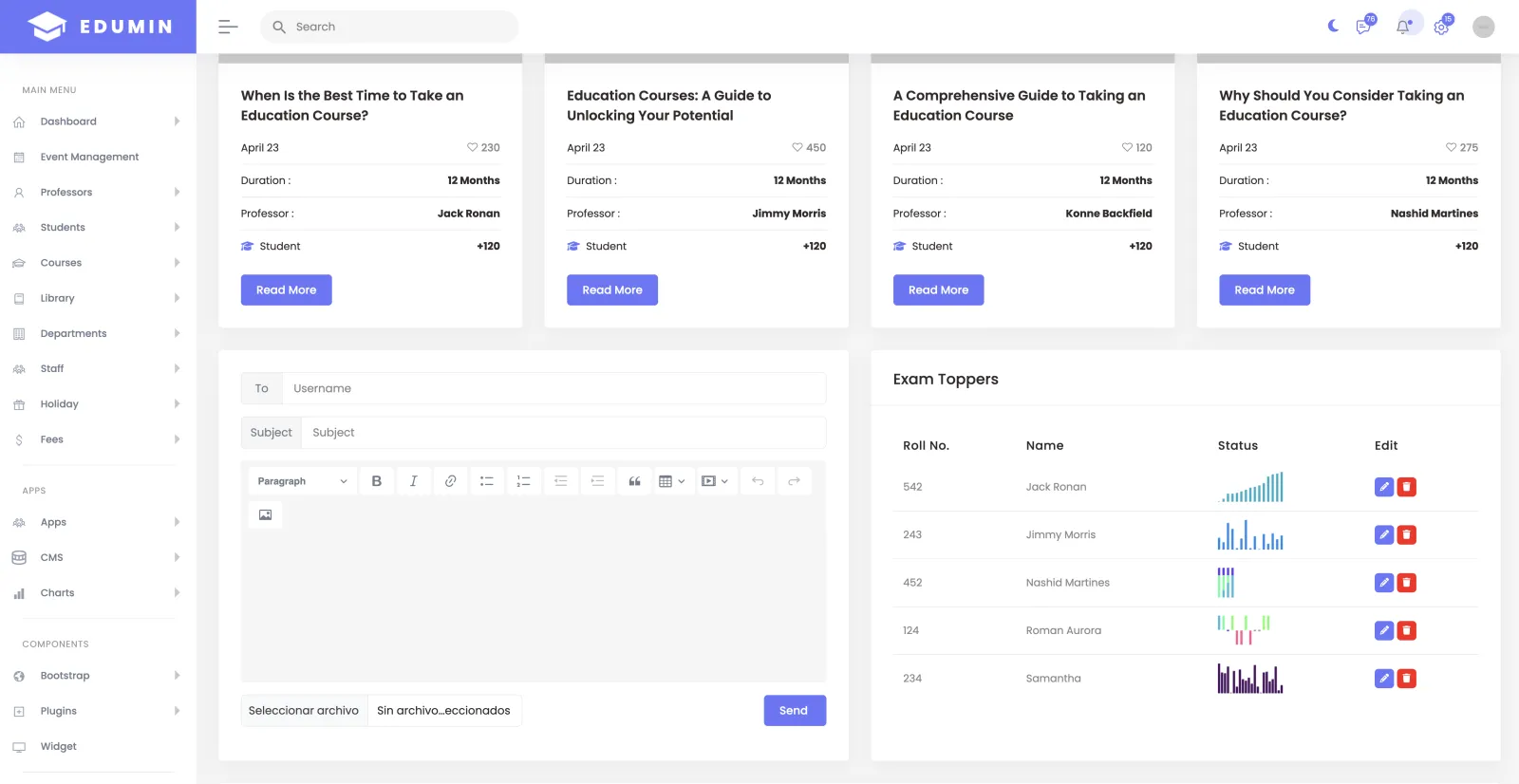
Task: Toggle the hamburger sidebar menu
Action: [x=228, y=27]
